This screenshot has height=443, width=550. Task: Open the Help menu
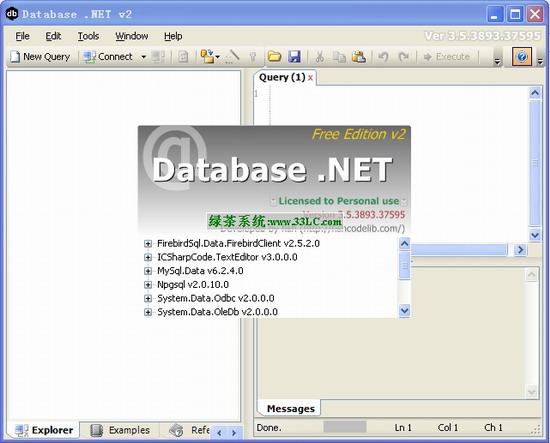(x=173, y=36)
